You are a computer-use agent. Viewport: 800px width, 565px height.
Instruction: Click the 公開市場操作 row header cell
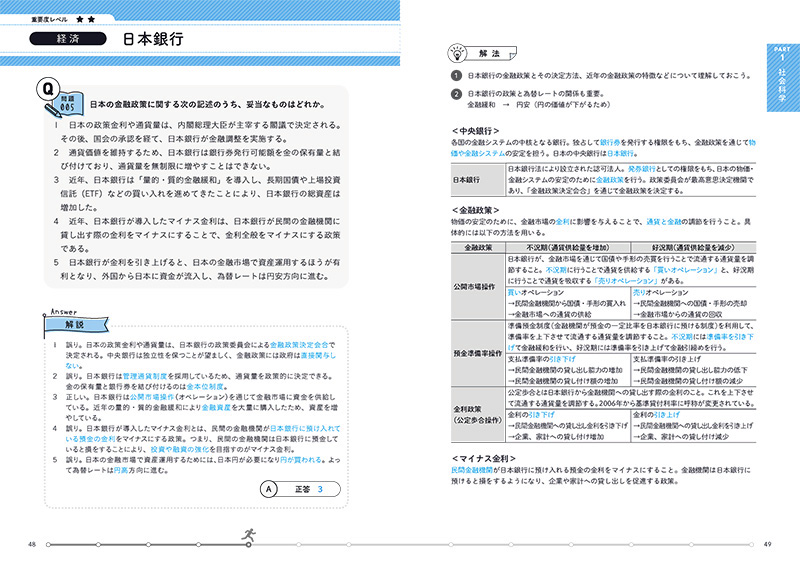(x=478, y=287)
